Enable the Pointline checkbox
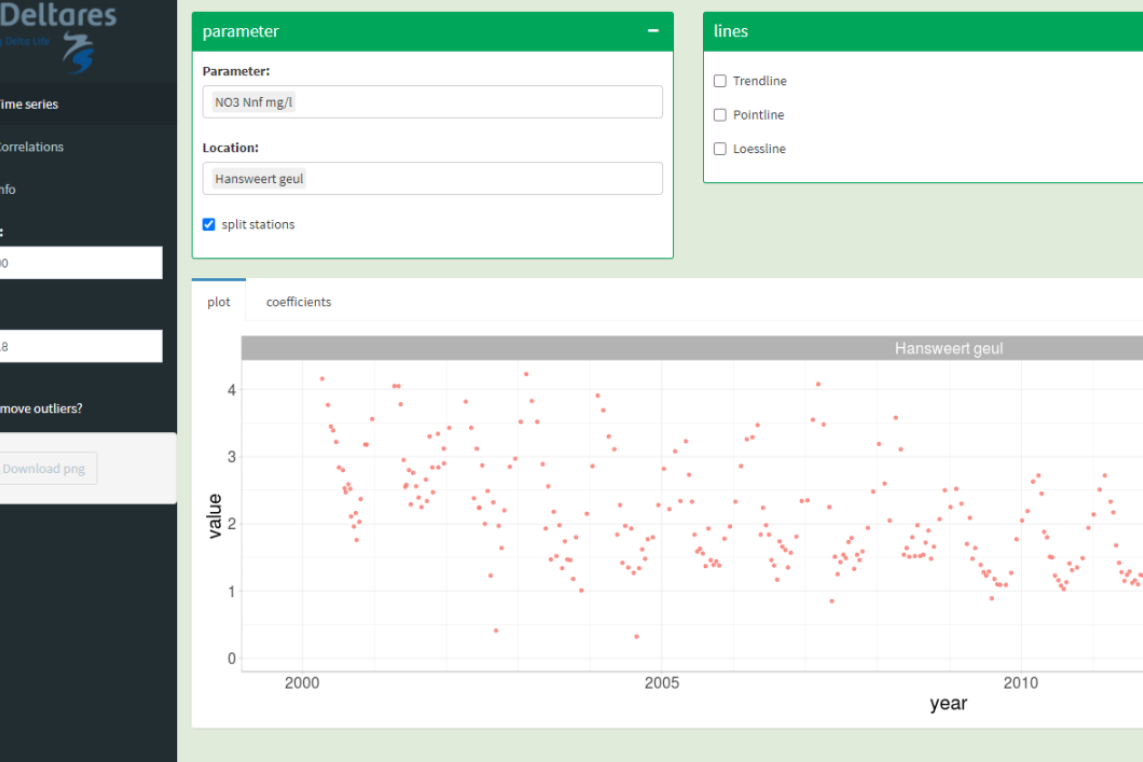1143x762 pixels. (720, 115)
